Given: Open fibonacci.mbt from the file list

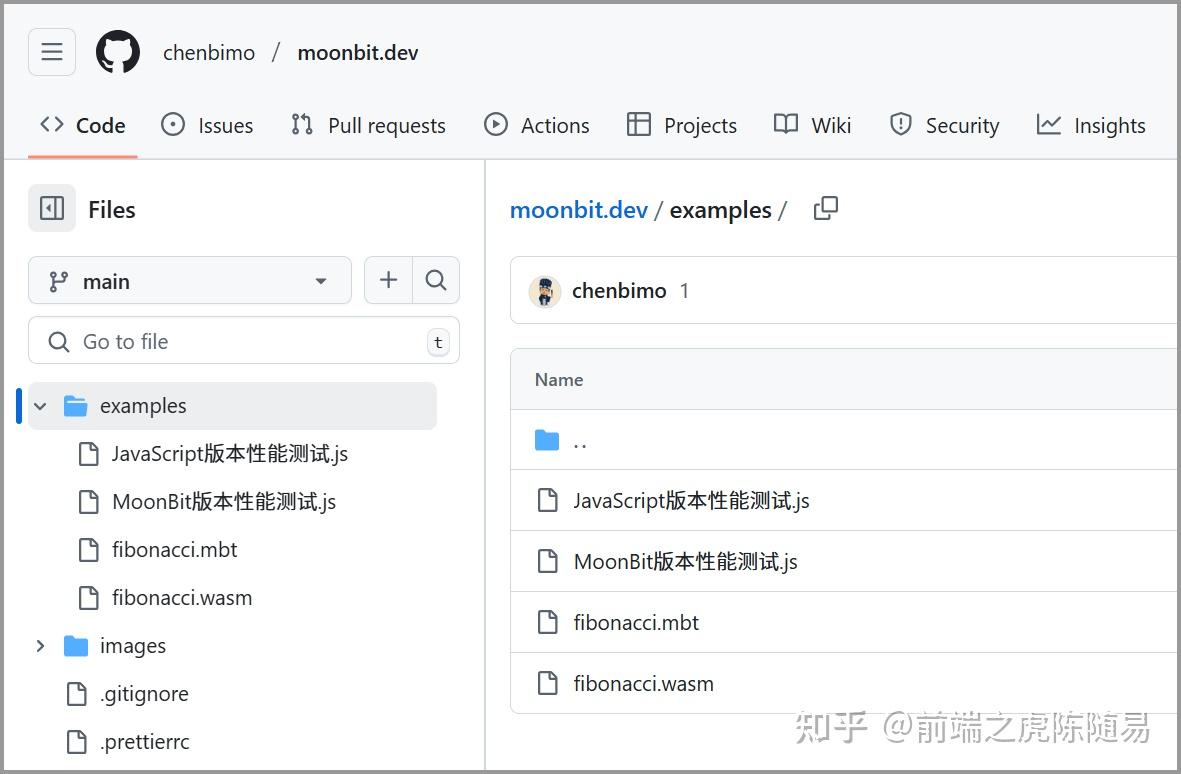Looking at the screenshot, I should click(x=636, y=622).
